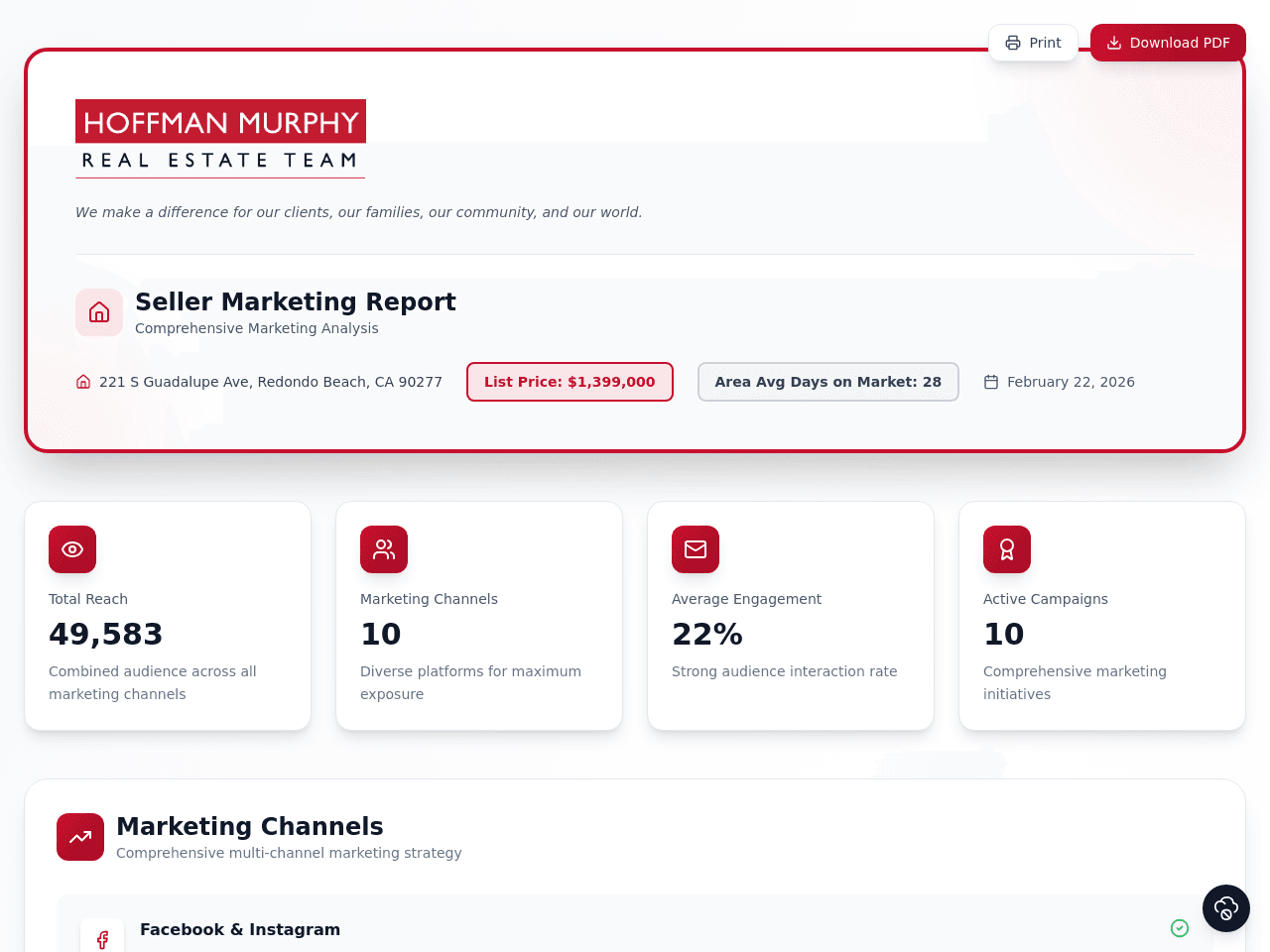This screenshot has height=952, width=1270.
Task: Click the house icon beside Seller Marketing Report
Action: pos(99,312)
